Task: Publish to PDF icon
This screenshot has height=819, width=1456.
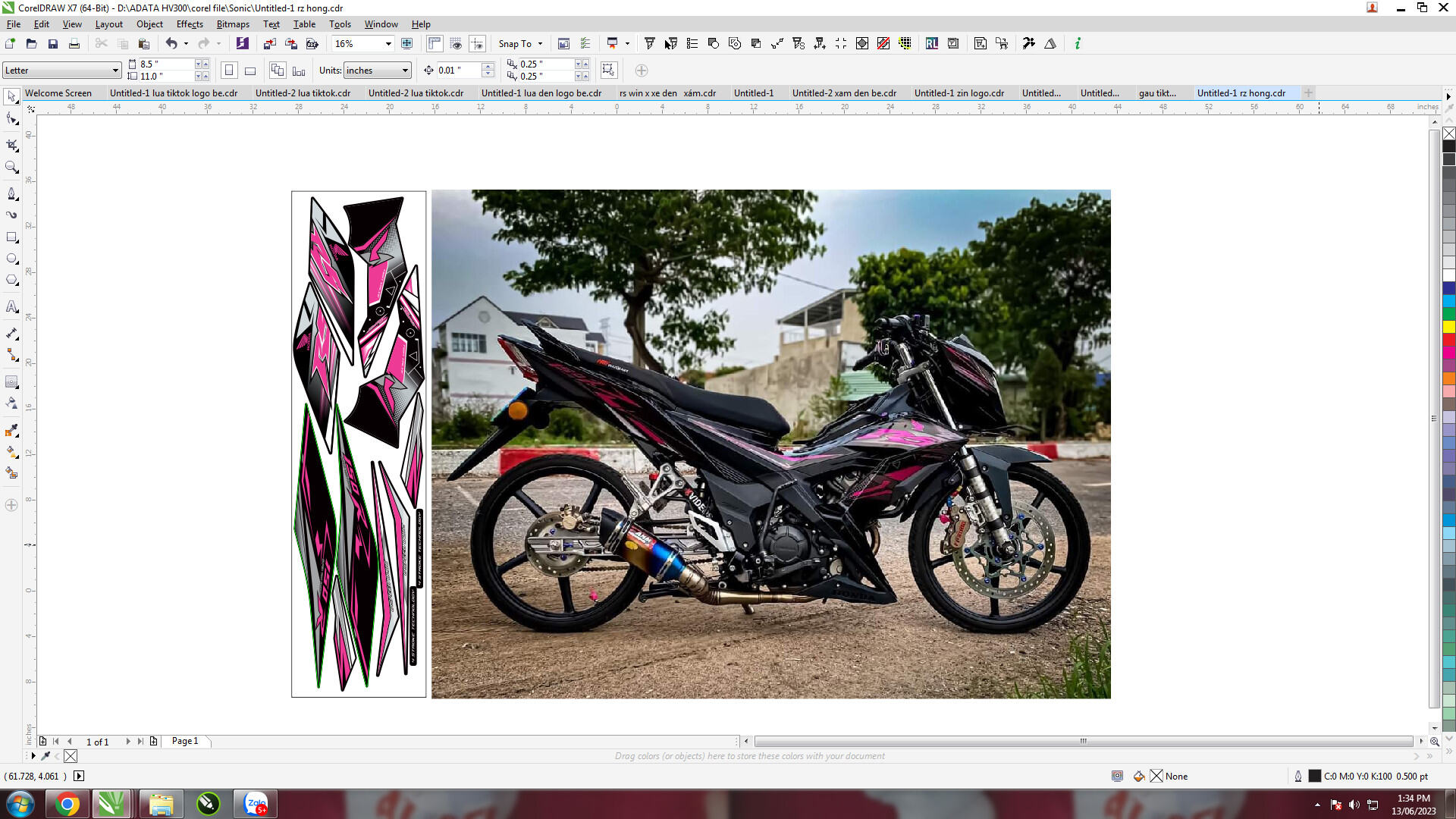Action: tap(312, 44)
